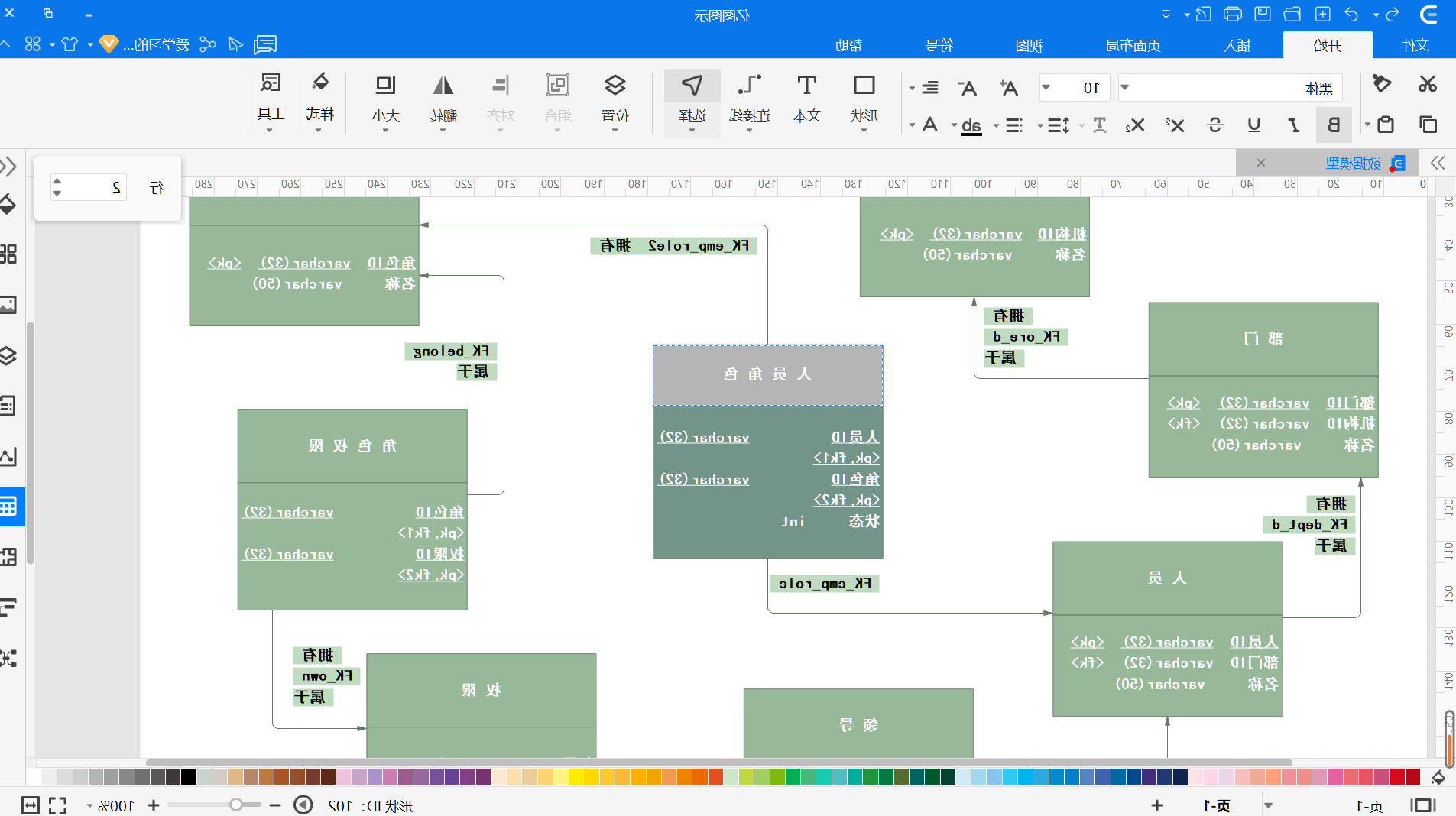Click the Cut scissors icon
This screenshot has width=1456, height=816.
point(1427,84)
